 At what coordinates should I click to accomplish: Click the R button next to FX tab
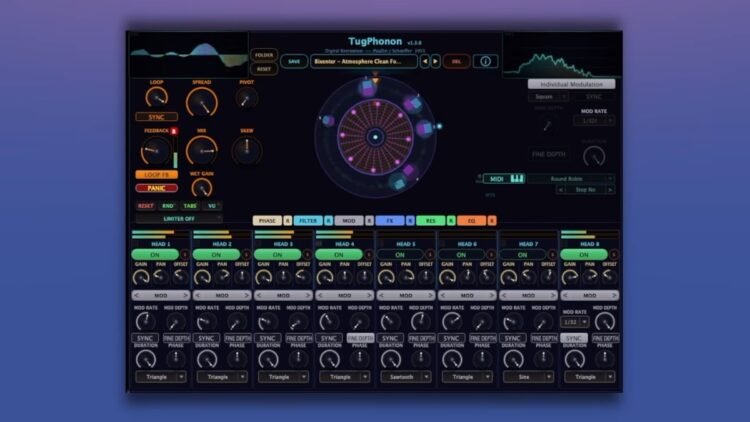point(410,221)
